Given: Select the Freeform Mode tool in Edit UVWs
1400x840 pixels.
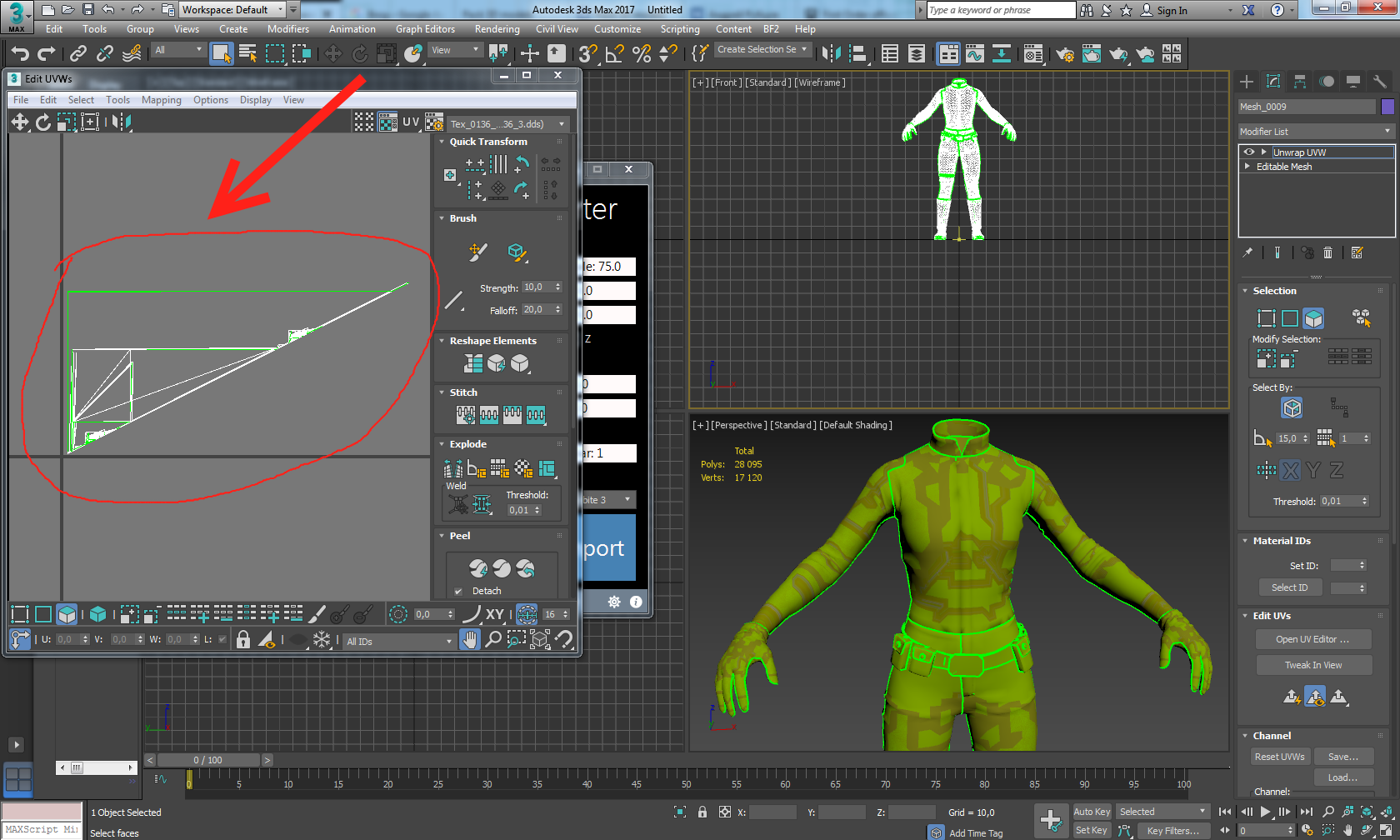Looking at the screenshot, I should pyautogui.click(x=89, y=122).
